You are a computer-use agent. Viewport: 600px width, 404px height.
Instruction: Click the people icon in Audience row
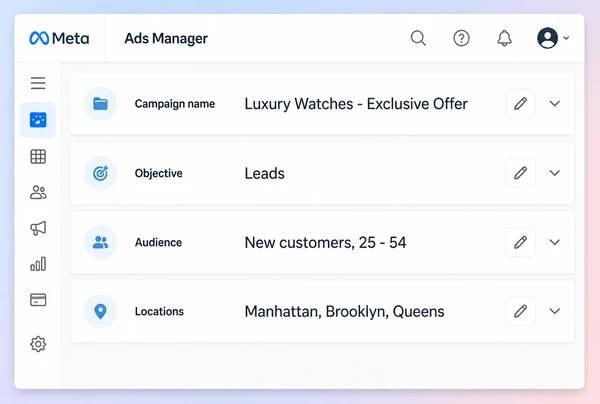[x=100, y=242]
